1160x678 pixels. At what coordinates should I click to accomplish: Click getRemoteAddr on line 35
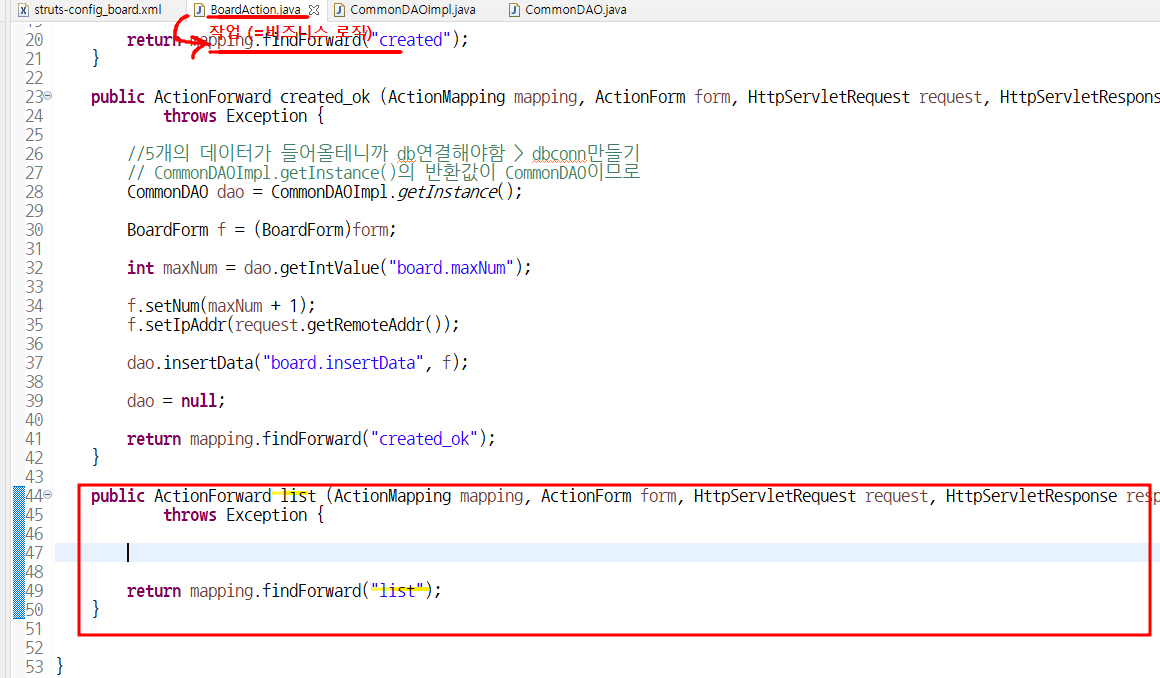[365, 325]
